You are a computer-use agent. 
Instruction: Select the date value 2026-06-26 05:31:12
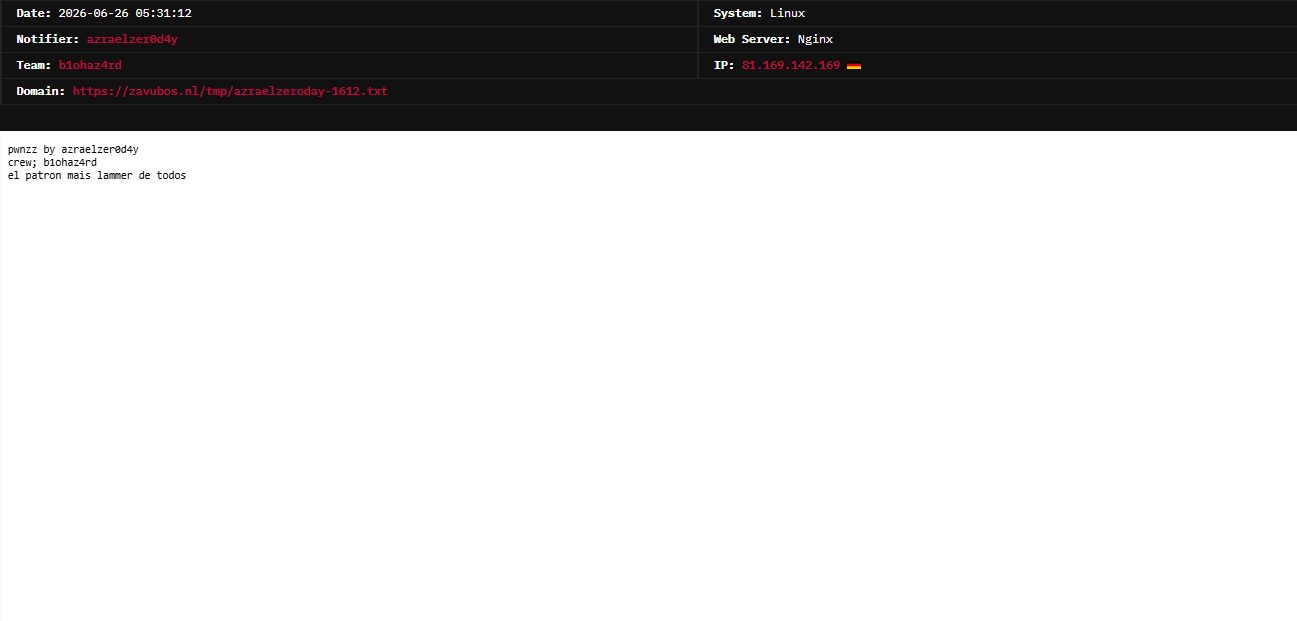click(125, 13)
